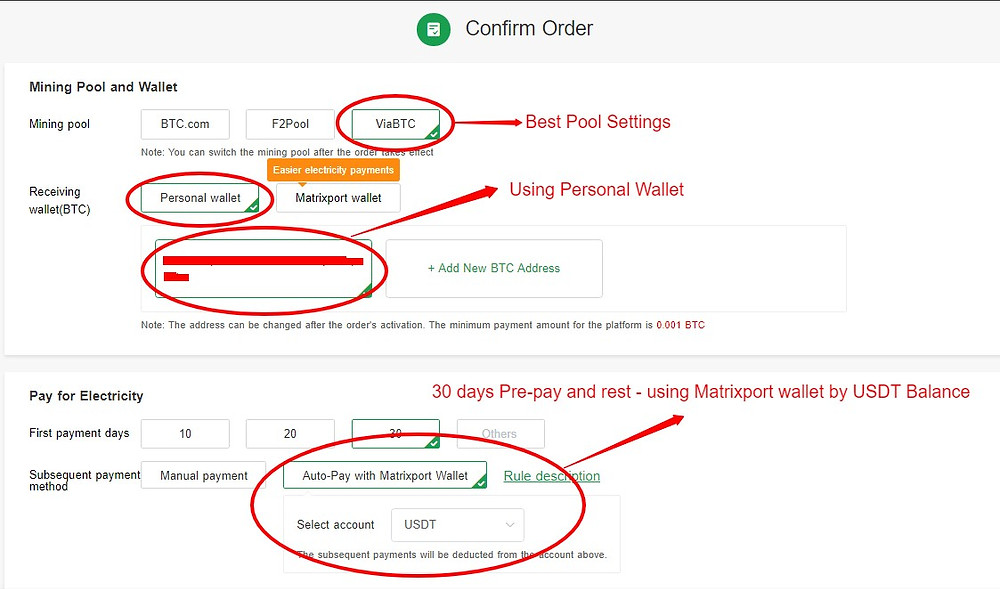Screen dimensions: 1000x589
Task: Choose Matrixport wallet option
Action: click(x=338, y=198)
